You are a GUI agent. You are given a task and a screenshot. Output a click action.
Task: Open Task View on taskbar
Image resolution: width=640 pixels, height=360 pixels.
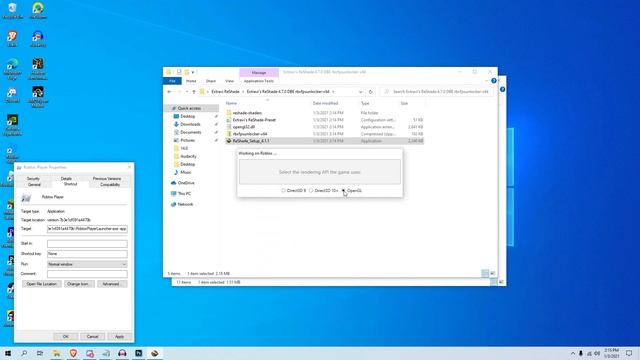pyautogui.click(x=40, y=353)
